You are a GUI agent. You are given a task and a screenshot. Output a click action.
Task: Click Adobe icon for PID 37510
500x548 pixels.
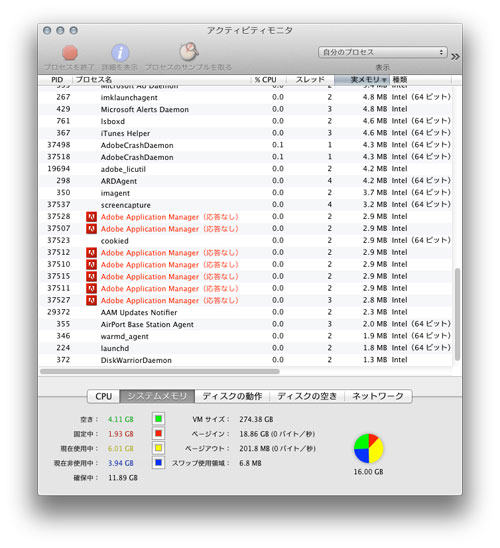tap(91, 265)
